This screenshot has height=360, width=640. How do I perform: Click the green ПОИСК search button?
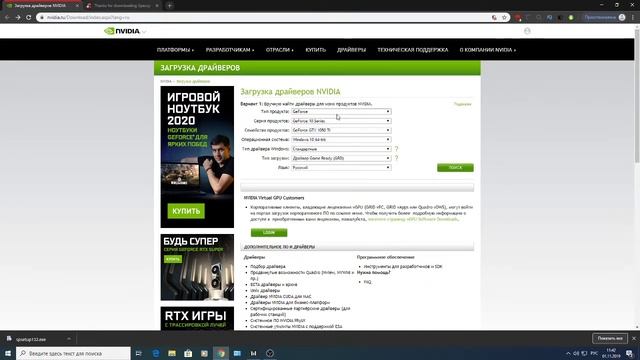point(455,167)
